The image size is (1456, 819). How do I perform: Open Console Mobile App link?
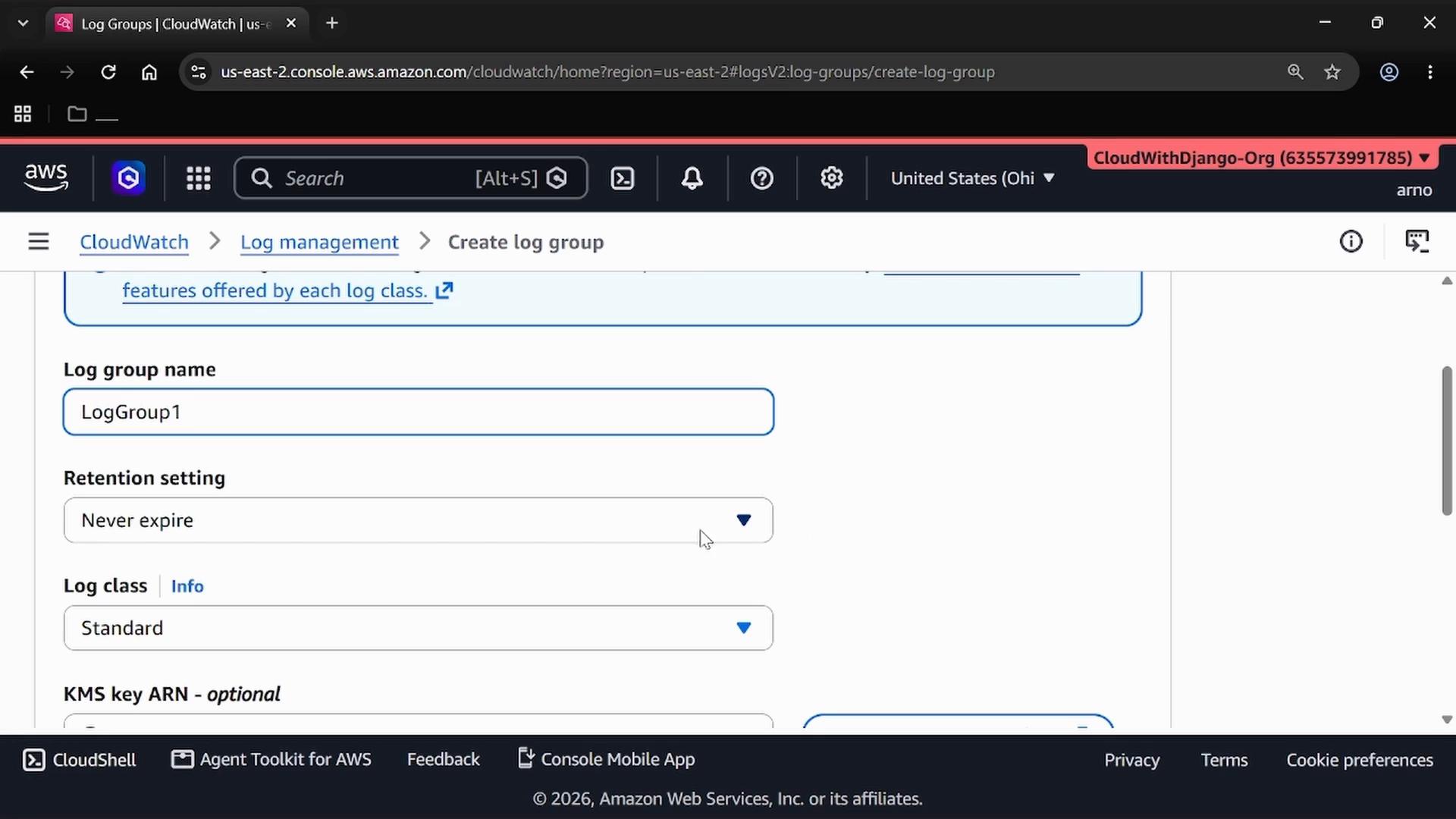pyautogui.click(x=607, y=759)
